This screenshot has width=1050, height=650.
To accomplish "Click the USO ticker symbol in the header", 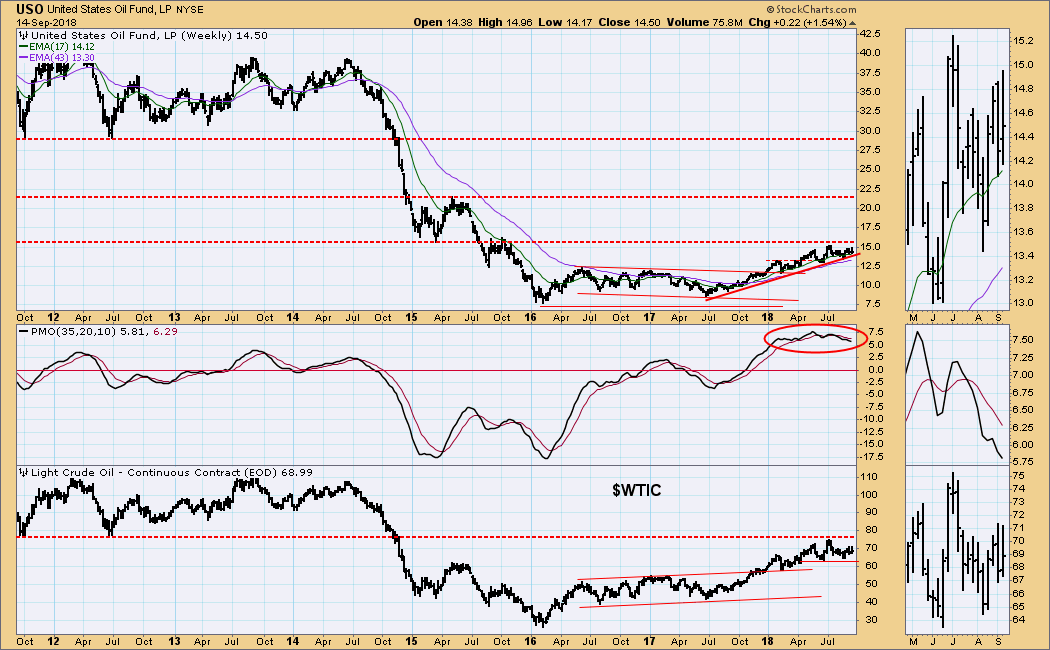I will coord(29,9).
